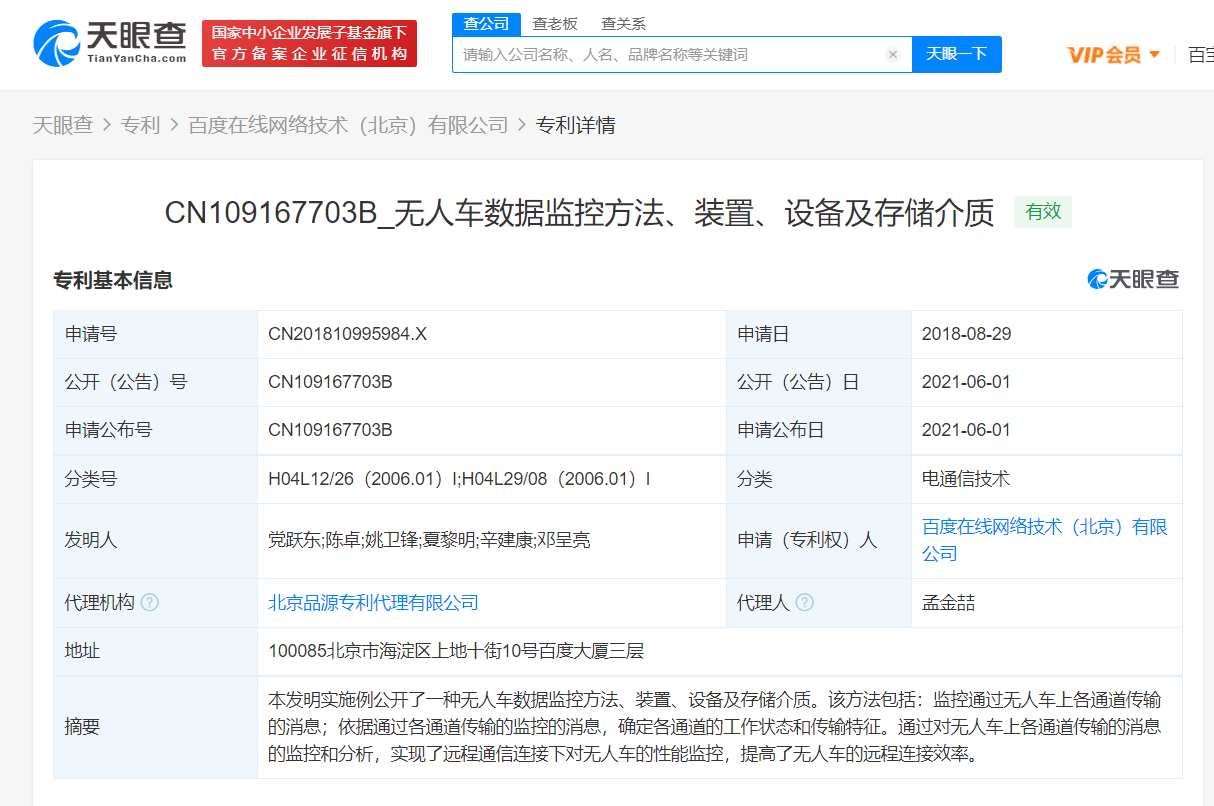Open the VIP会员 dropdown menu
The image size is (1214, 806).
click(x=1113, y=55)
